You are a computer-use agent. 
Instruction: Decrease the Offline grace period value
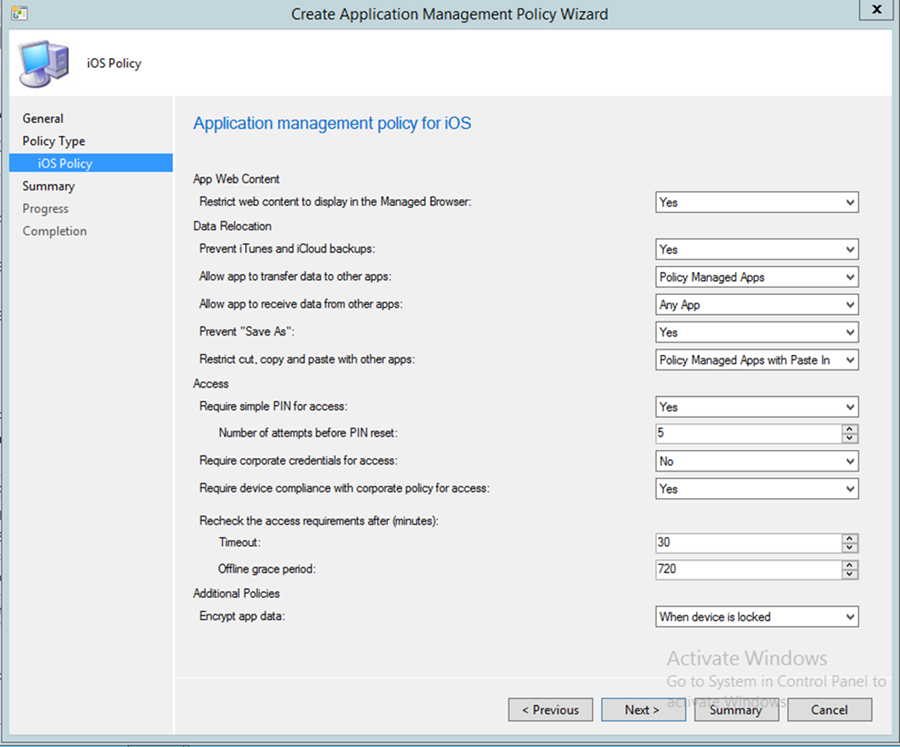pyautogui.click(x=850, y=575)
